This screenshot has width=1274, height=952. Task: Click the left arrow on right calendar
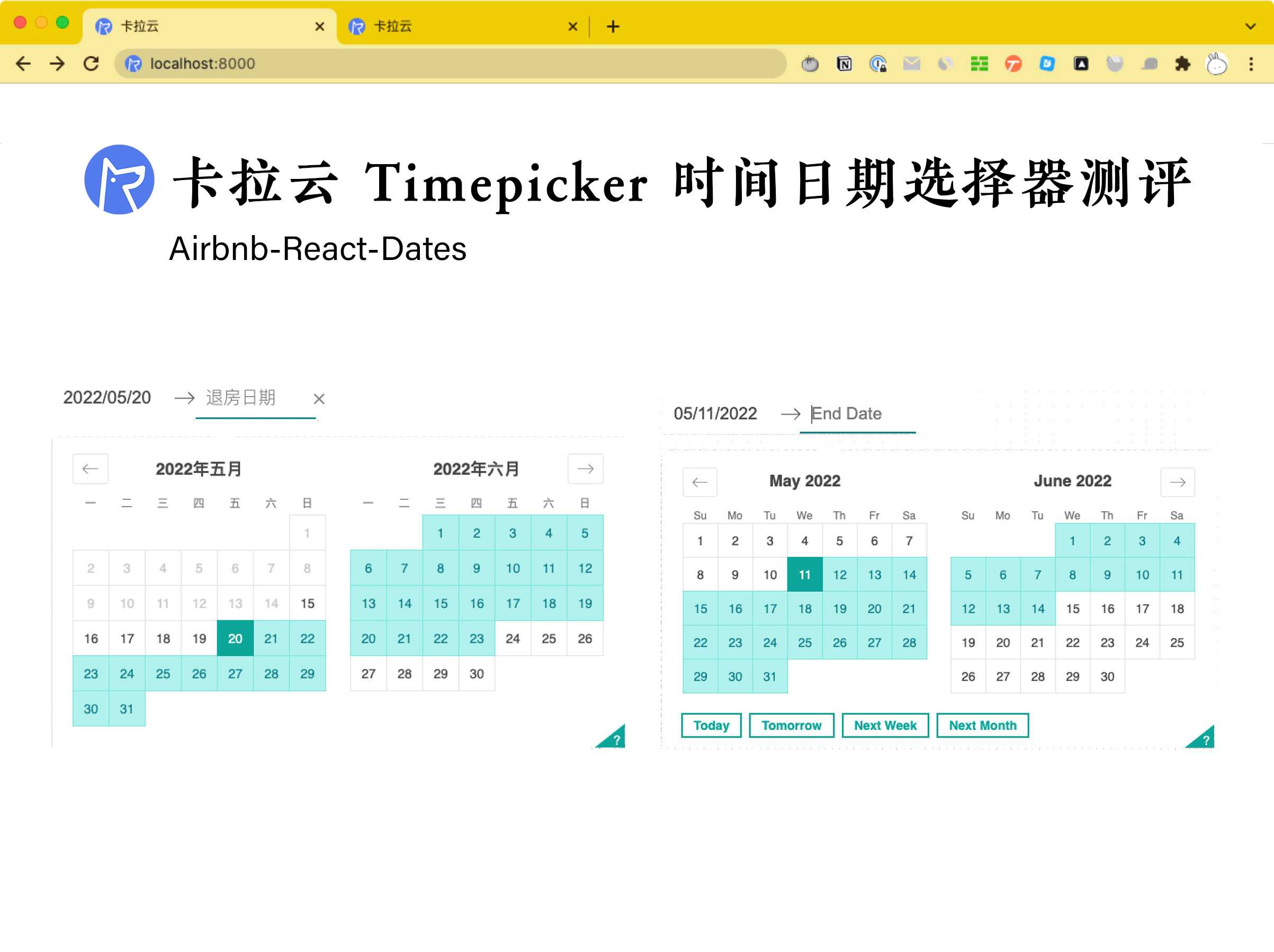pos(699,481)
